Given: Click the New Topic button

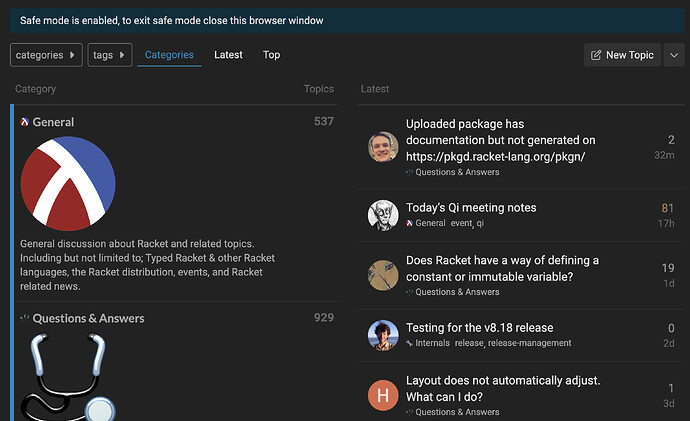Looking at the screenshot, I should coord(622,55).
